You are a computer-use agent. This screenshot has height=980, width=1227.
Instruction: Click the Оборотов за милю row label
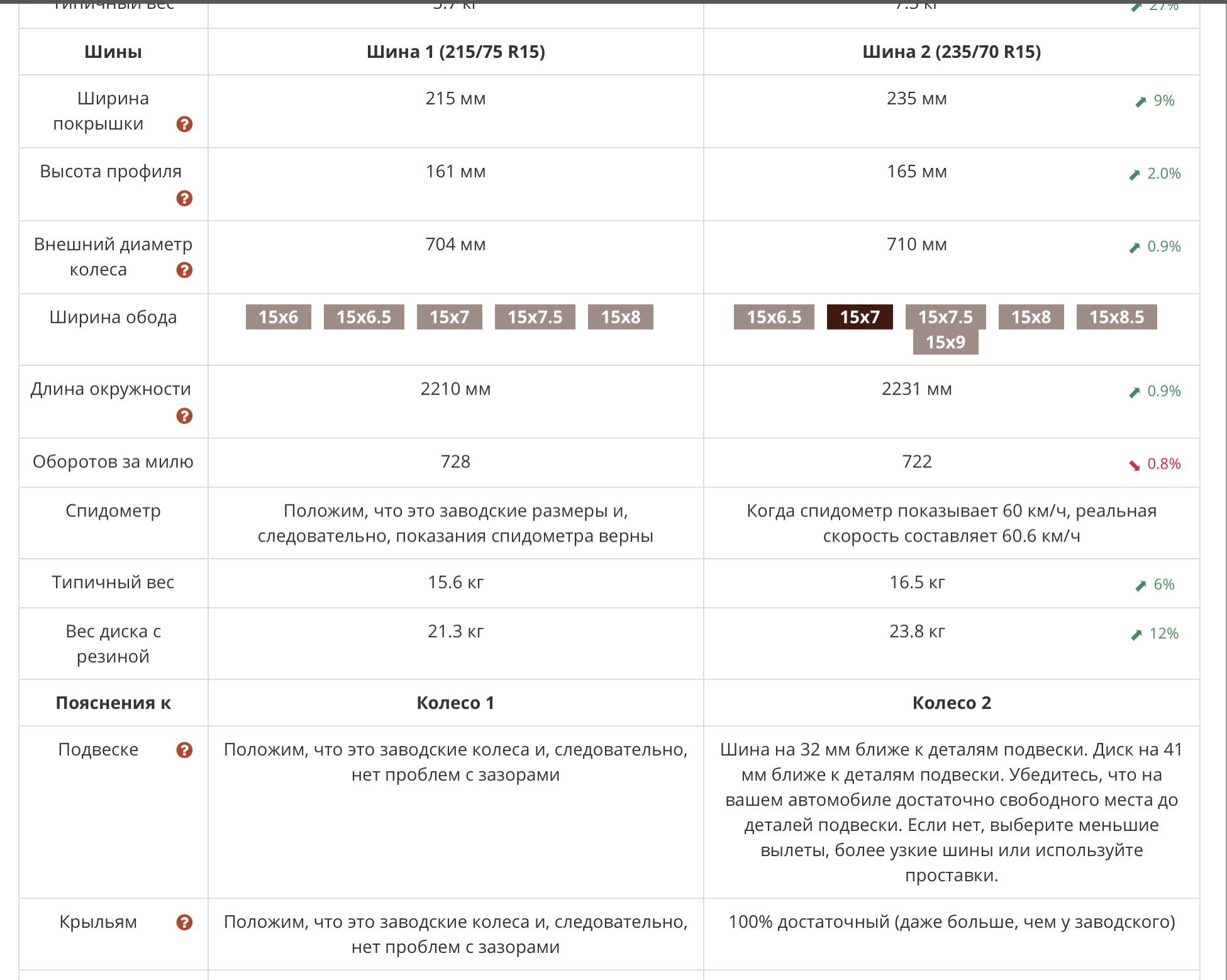pos(113,462)
